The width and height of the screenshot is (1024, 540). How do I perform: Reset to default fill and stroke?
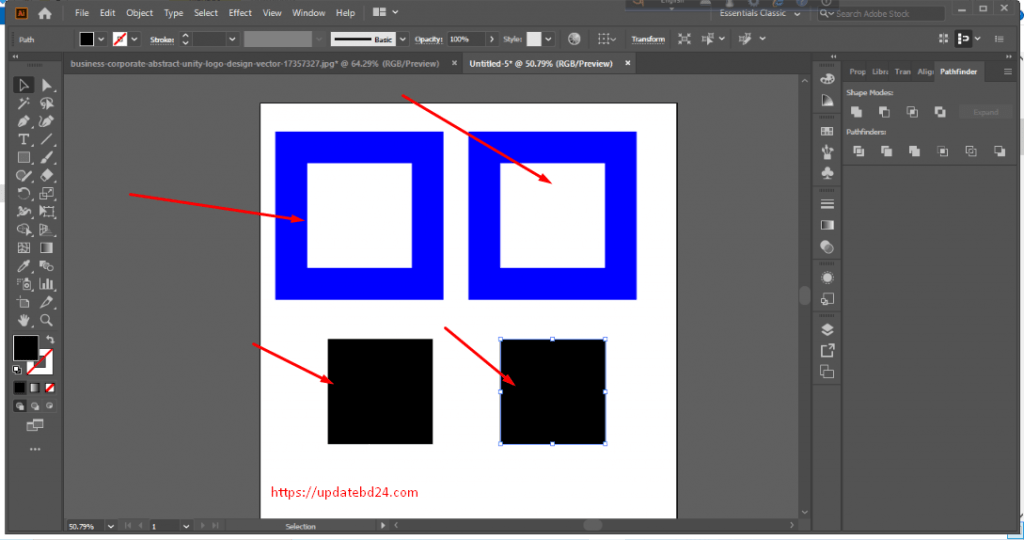[x=17, y=369]
